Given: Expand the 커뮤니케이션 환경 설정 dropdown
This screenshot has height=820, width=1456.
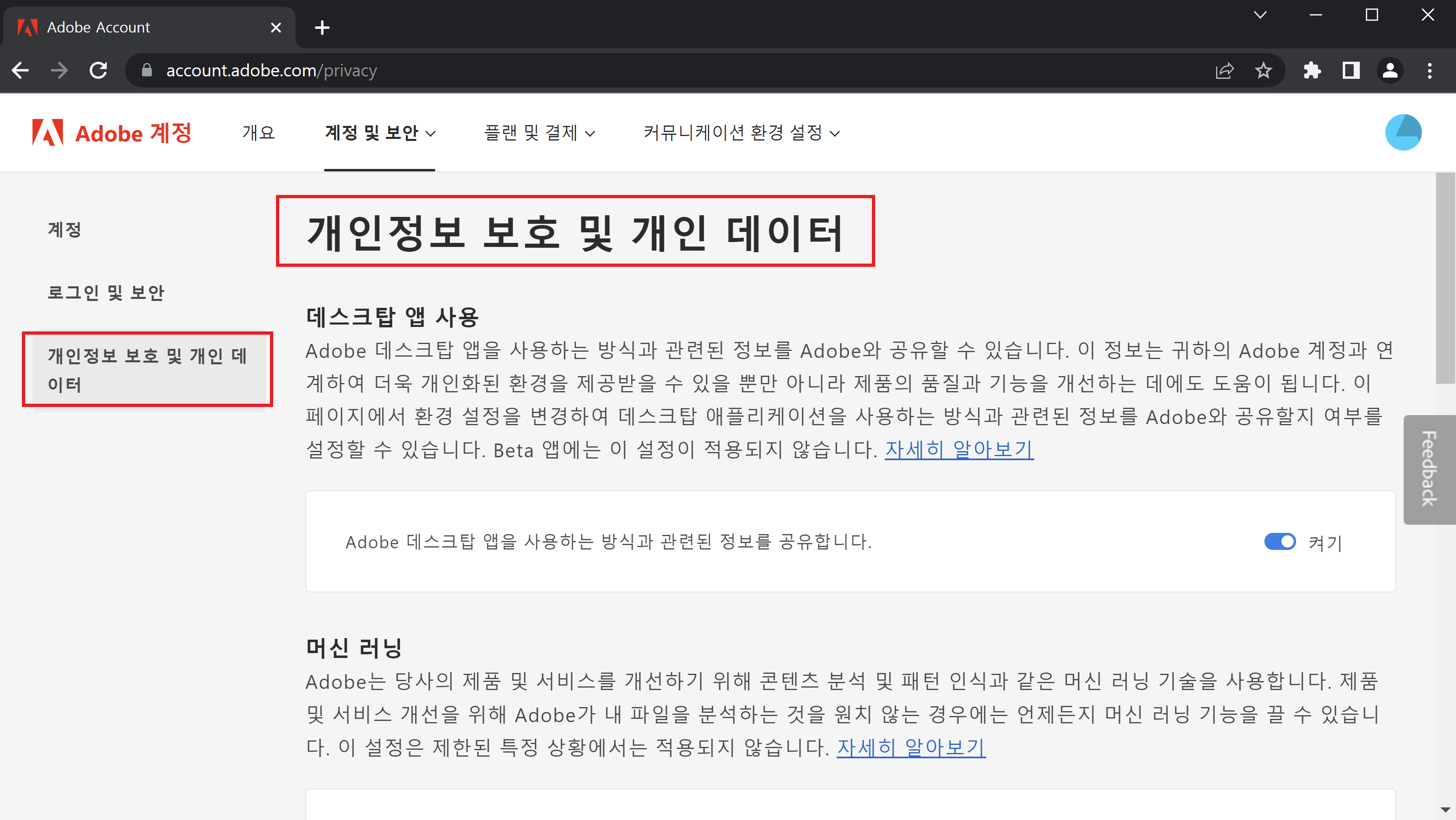Looking at the screenshot, I should click(x=741, y=134).
